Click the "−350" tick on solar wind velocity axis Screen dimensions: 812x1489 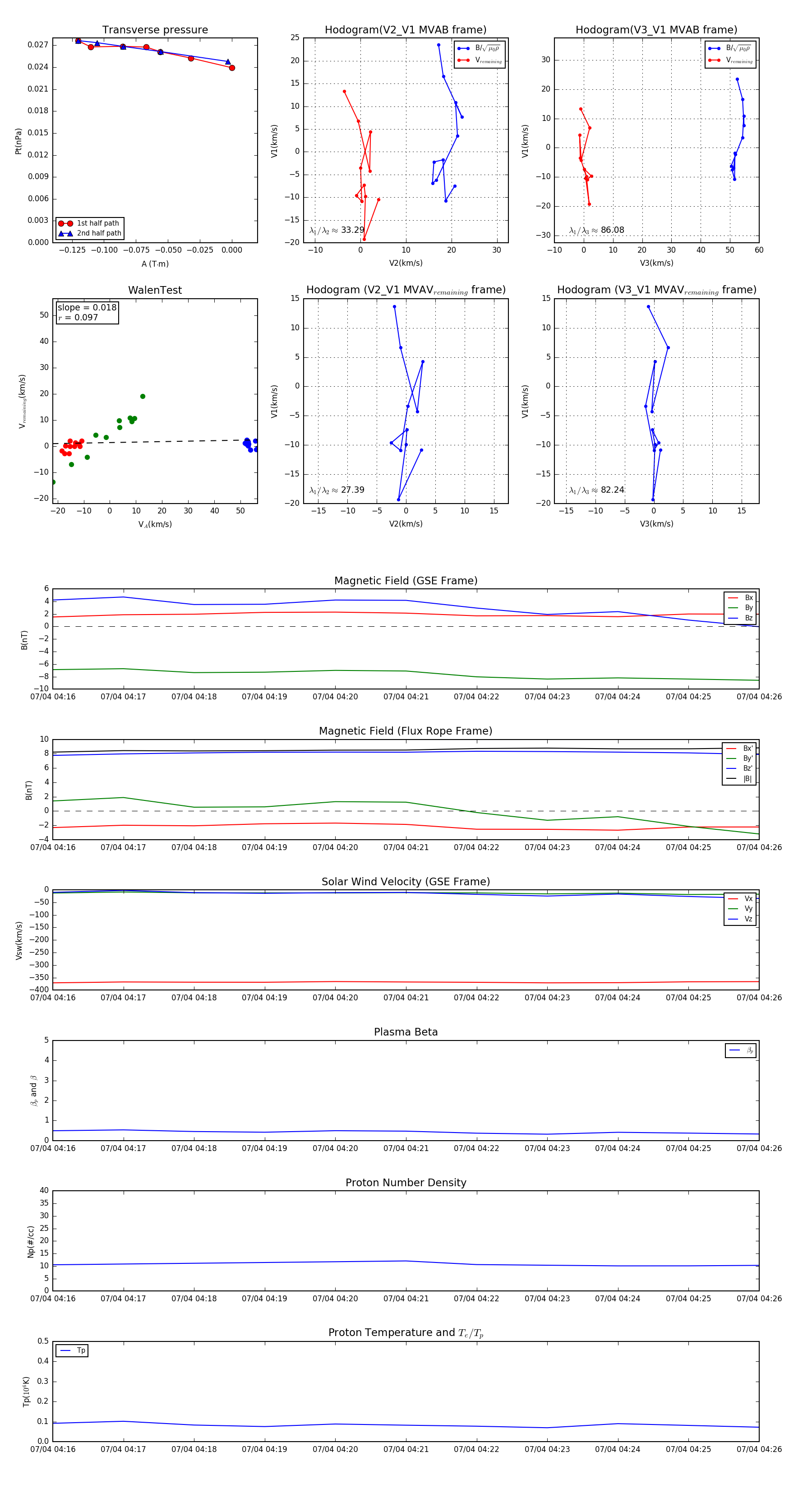coord(38,977)
